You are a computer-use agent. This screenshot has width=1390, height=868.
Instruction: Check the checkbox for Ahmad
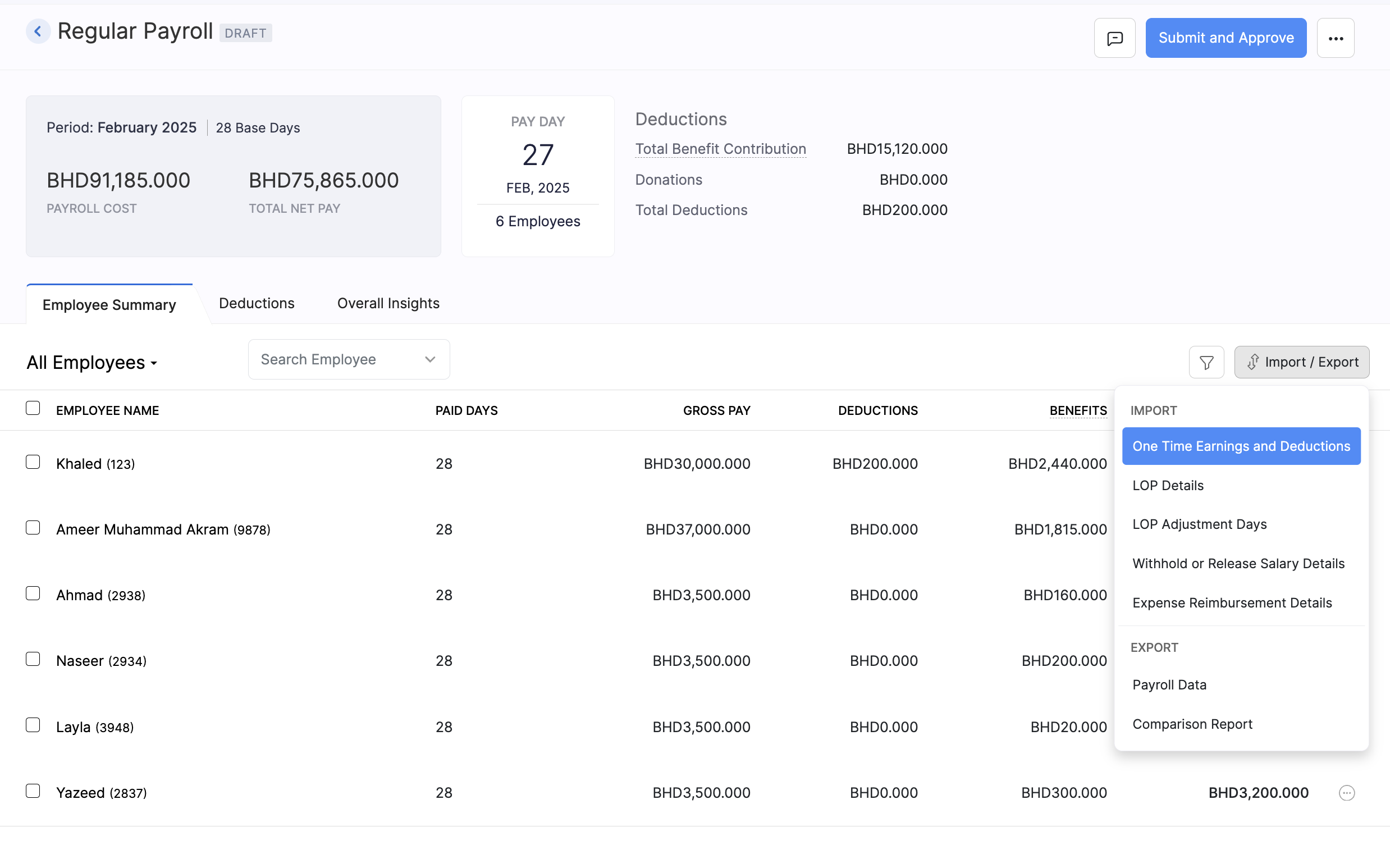pyautogui.click(x=33, y=593)
